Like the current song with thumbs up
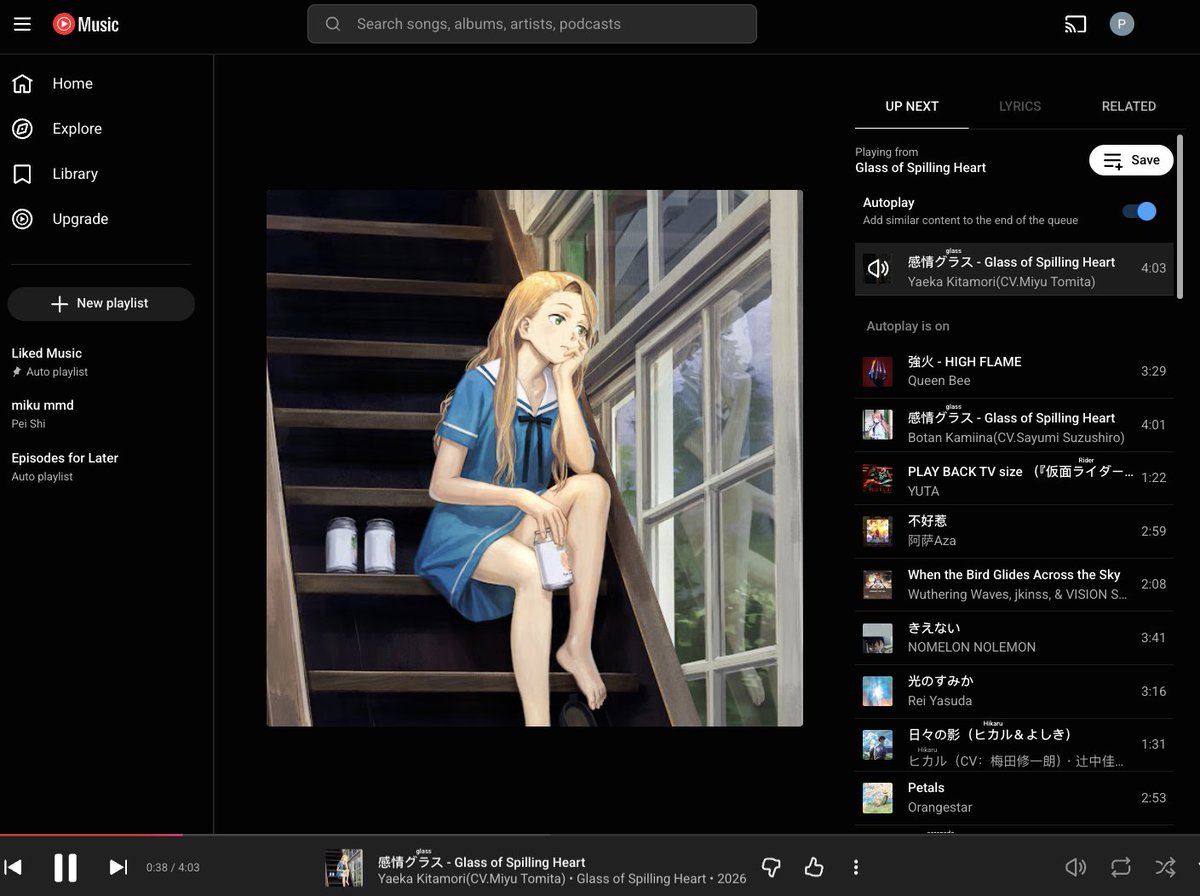Image resolution: width=1200 pixels, height=896 pixels. coord(814,867)
